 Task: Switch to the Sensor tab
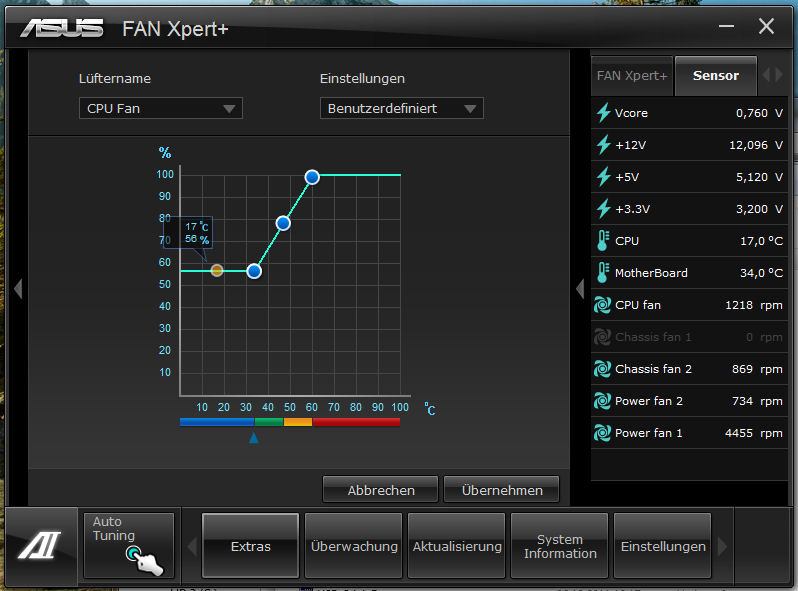[x=716, y=76]
